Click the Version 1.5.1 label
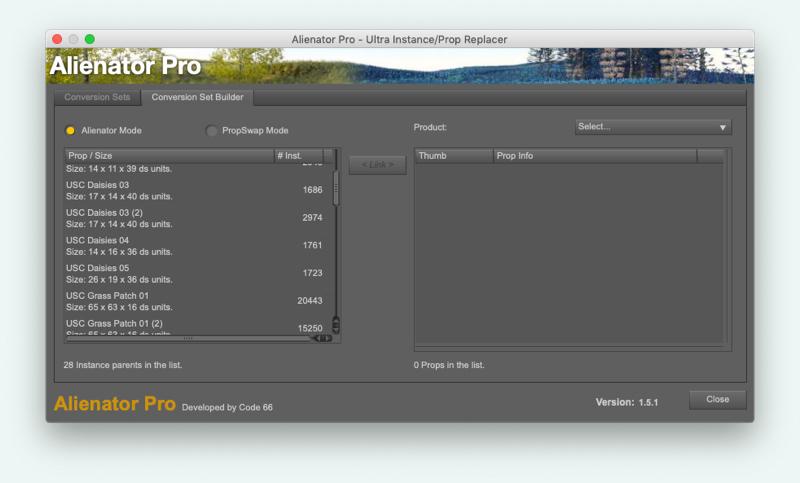This screenshot has width=800, height=483. pyautogui.click(x=627, y=402)
